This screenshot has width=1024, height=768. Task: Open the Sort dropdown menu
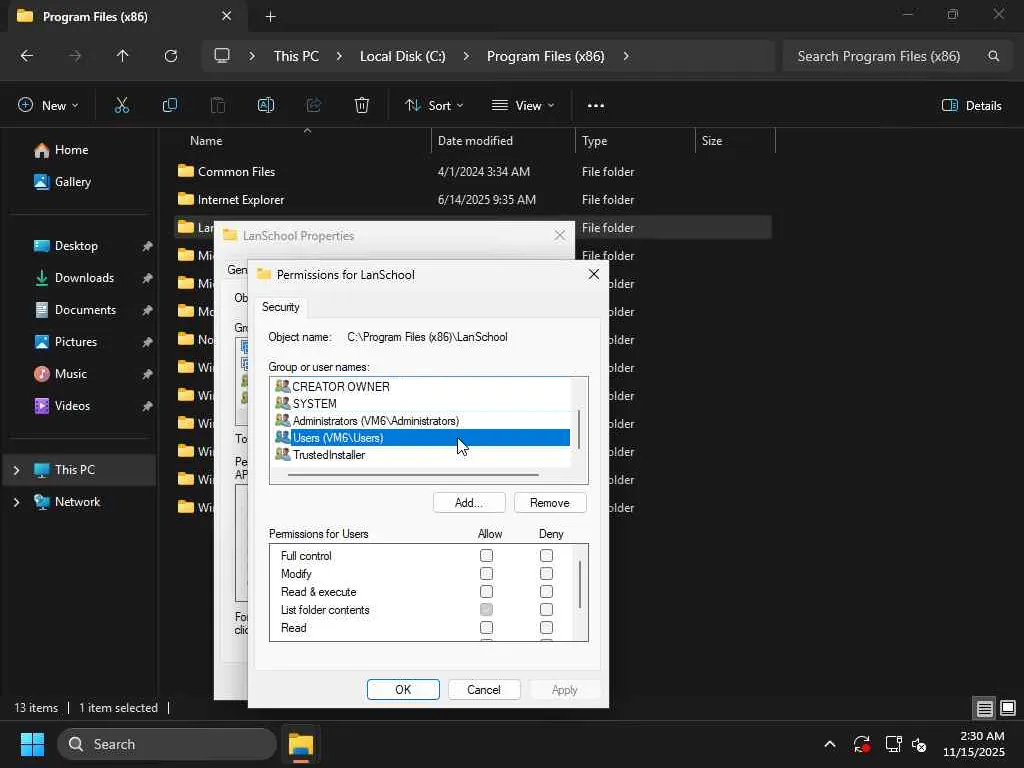434,105
